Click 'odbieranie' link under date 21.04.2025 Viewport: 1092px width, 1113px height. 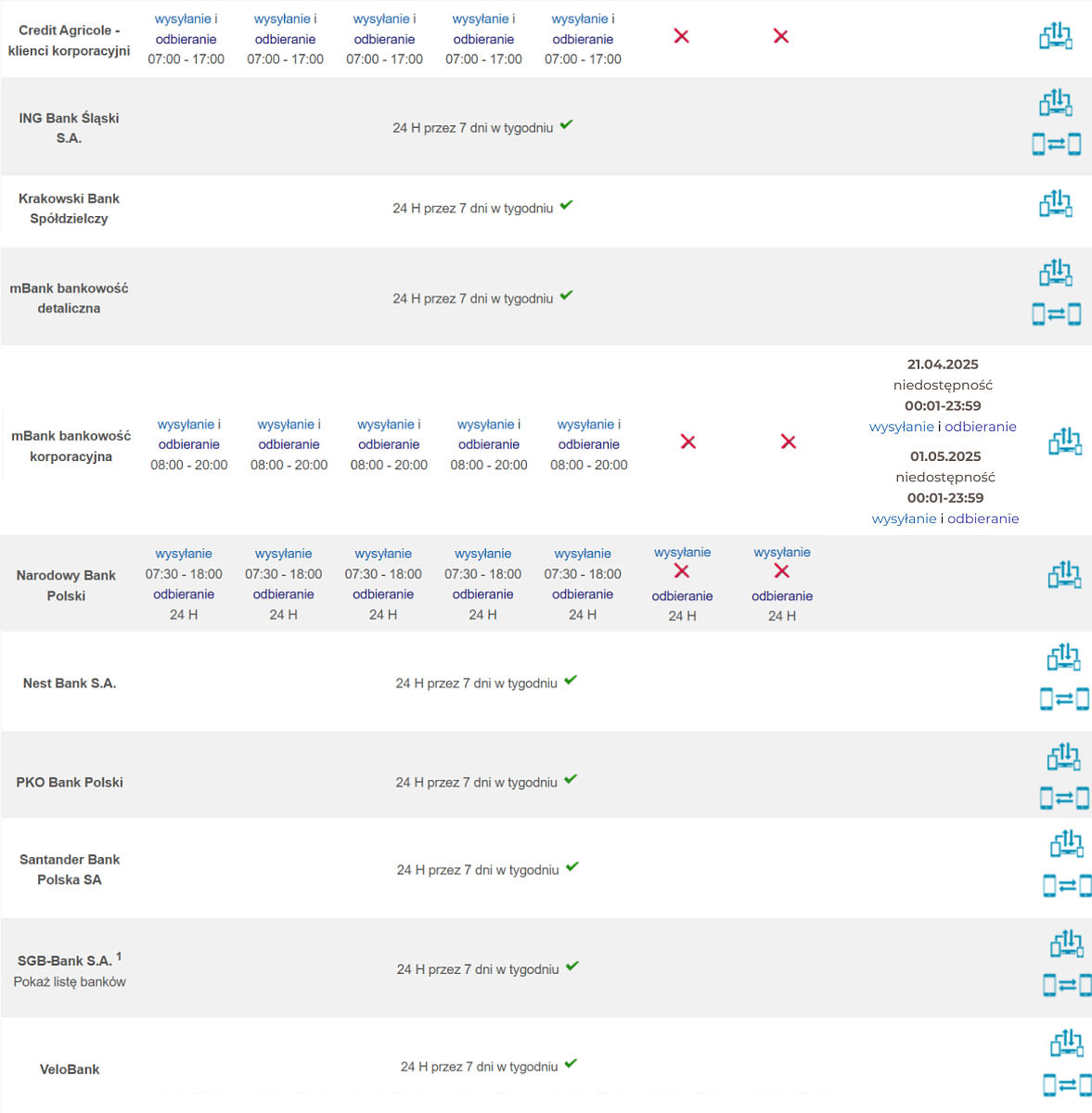[x=981, y=427]
